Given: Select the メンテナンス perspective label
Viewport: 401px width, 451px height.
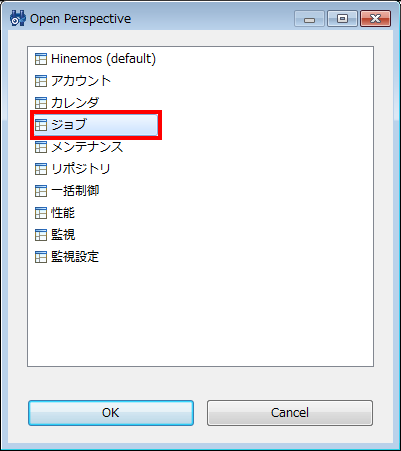Looking at the screenshot, I should 87,147.
